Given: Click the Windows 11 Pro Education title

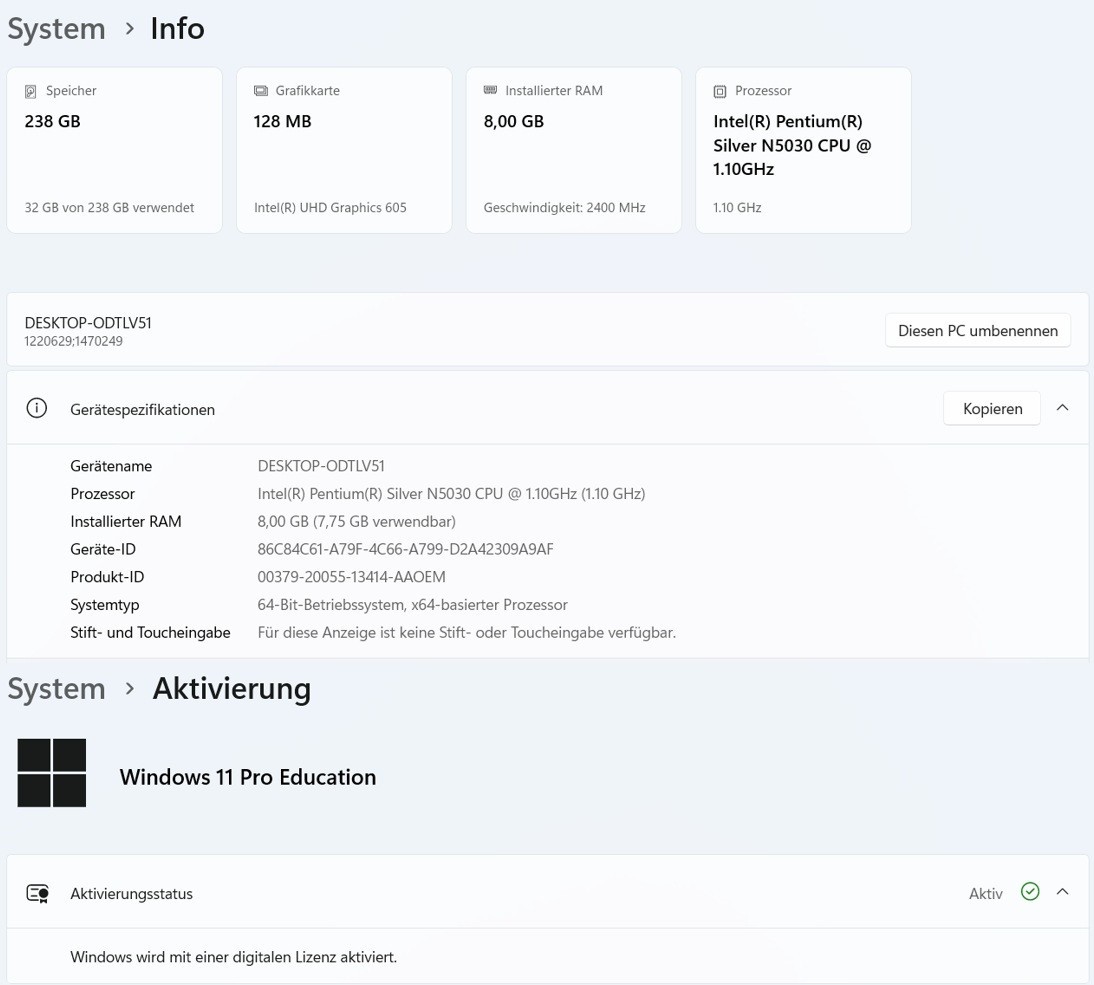Looking at the screenshot, I should tap(248, 776).
